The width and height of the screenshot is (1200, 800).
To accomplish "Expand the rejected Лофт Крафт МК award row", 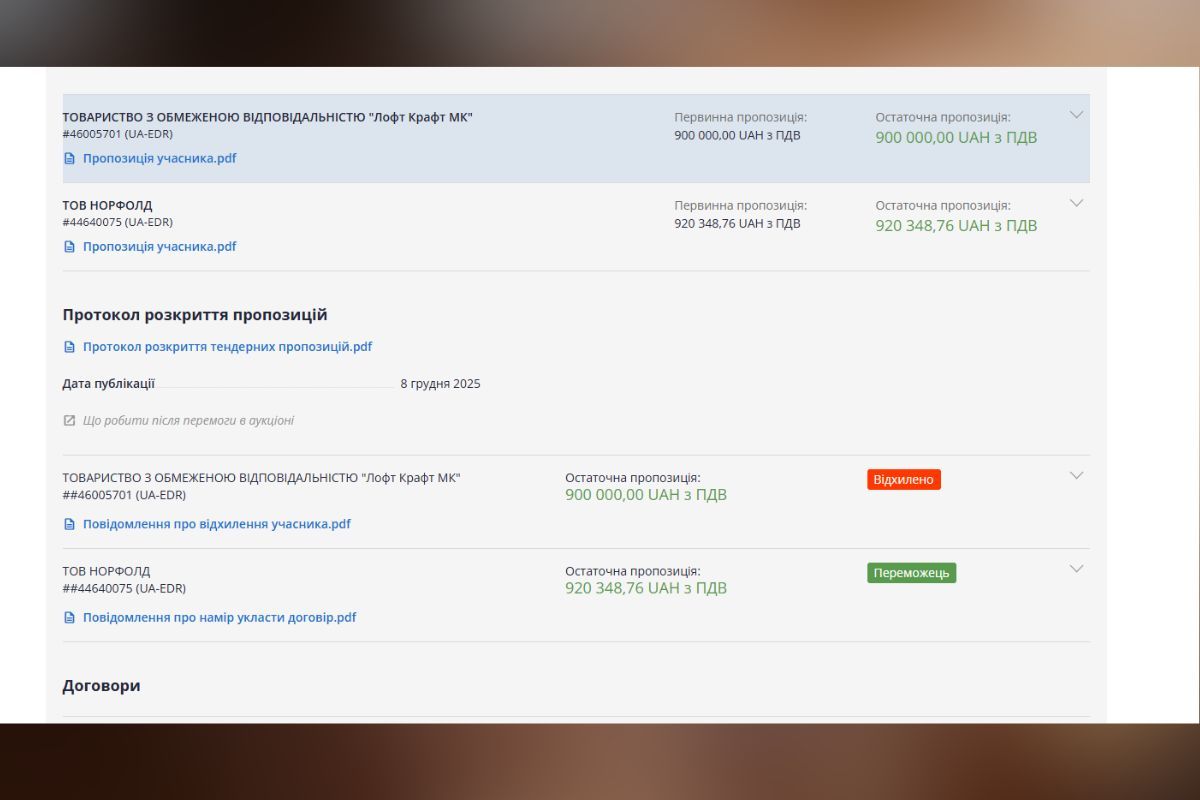I will (x=1076, y=476).
